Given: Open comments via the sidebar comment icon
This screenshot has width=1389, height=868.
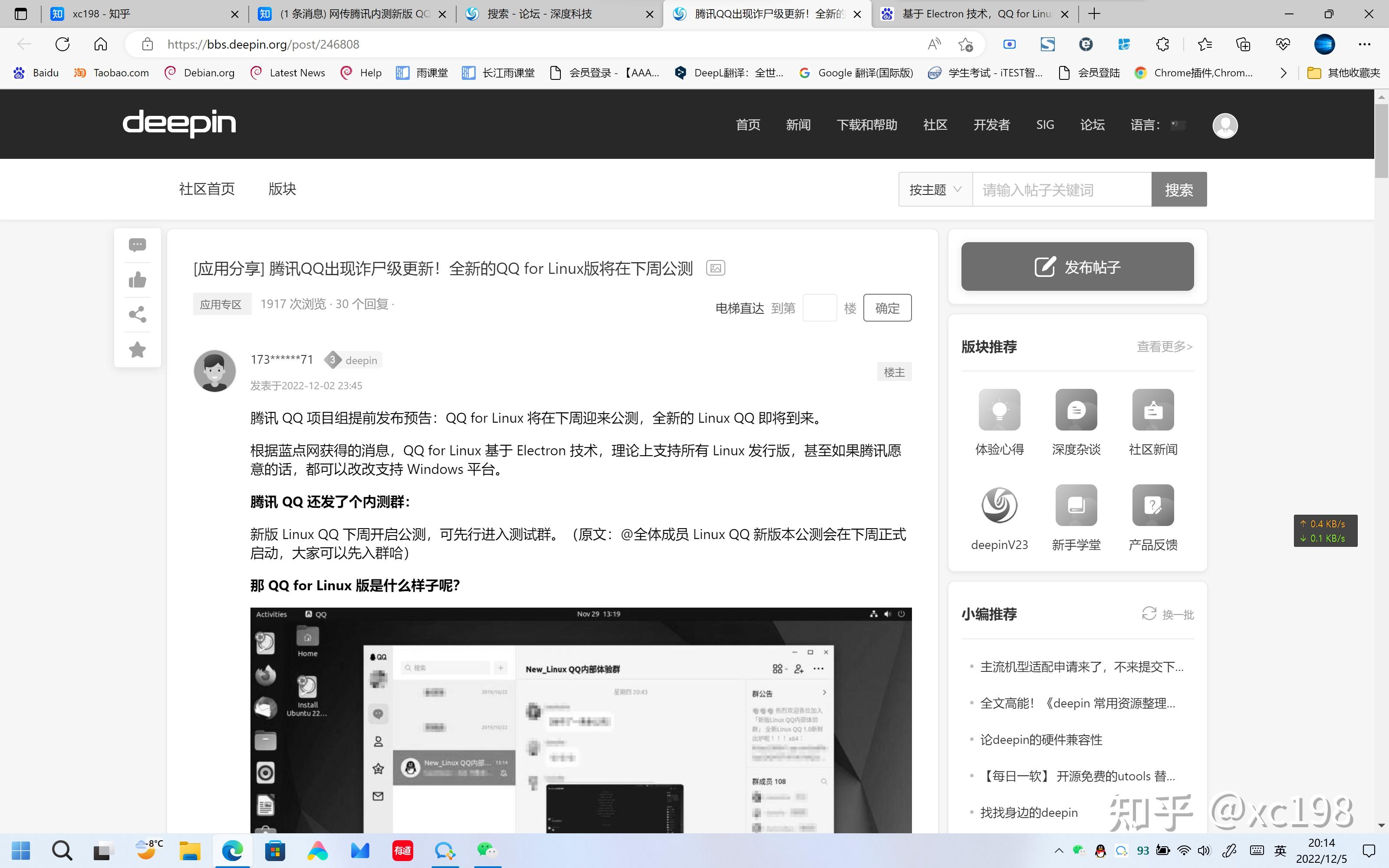Looking at the screenshot, I should (x=137, y=245).
